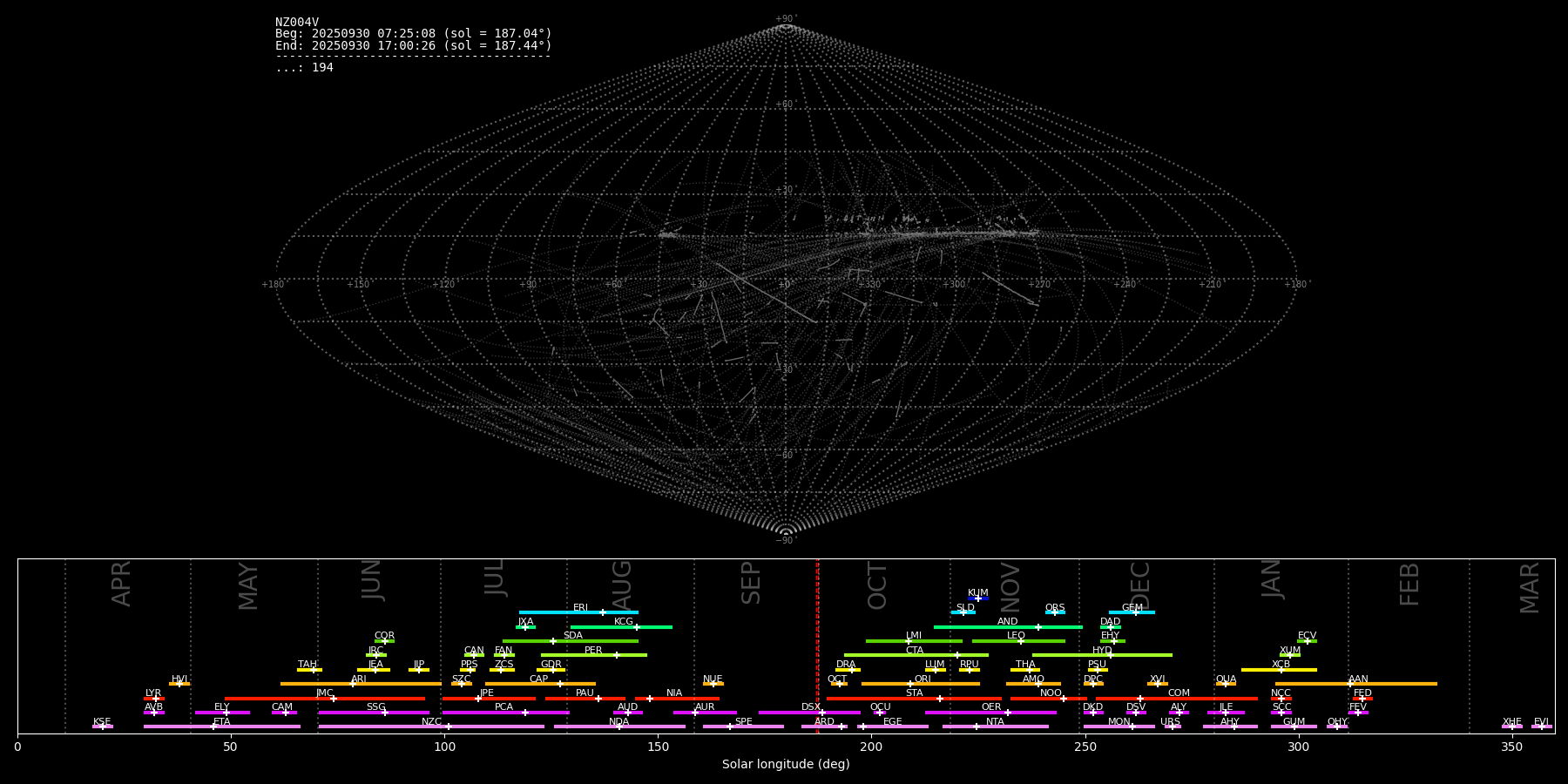1568x784 pixels.
Task: Click the red current-date vertical line
Action: 817,645
